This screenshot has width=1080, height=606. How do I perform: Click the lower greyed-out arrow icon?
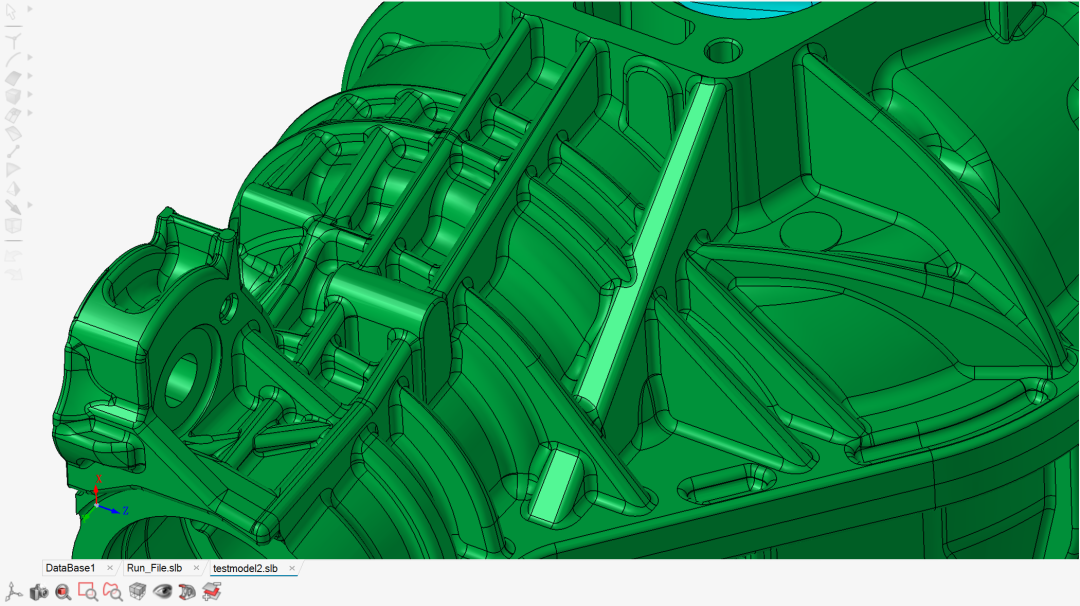(13, 274)
